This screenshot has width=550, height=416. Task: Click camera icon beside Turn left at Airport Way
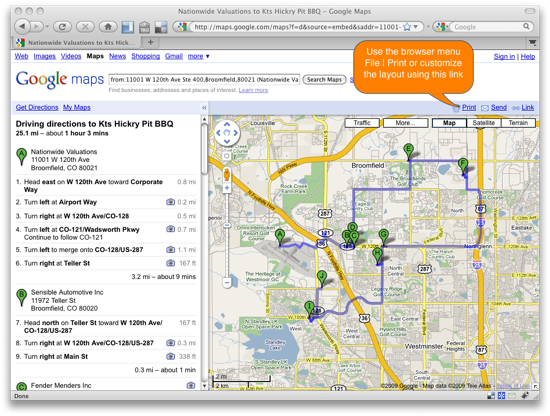170,202
